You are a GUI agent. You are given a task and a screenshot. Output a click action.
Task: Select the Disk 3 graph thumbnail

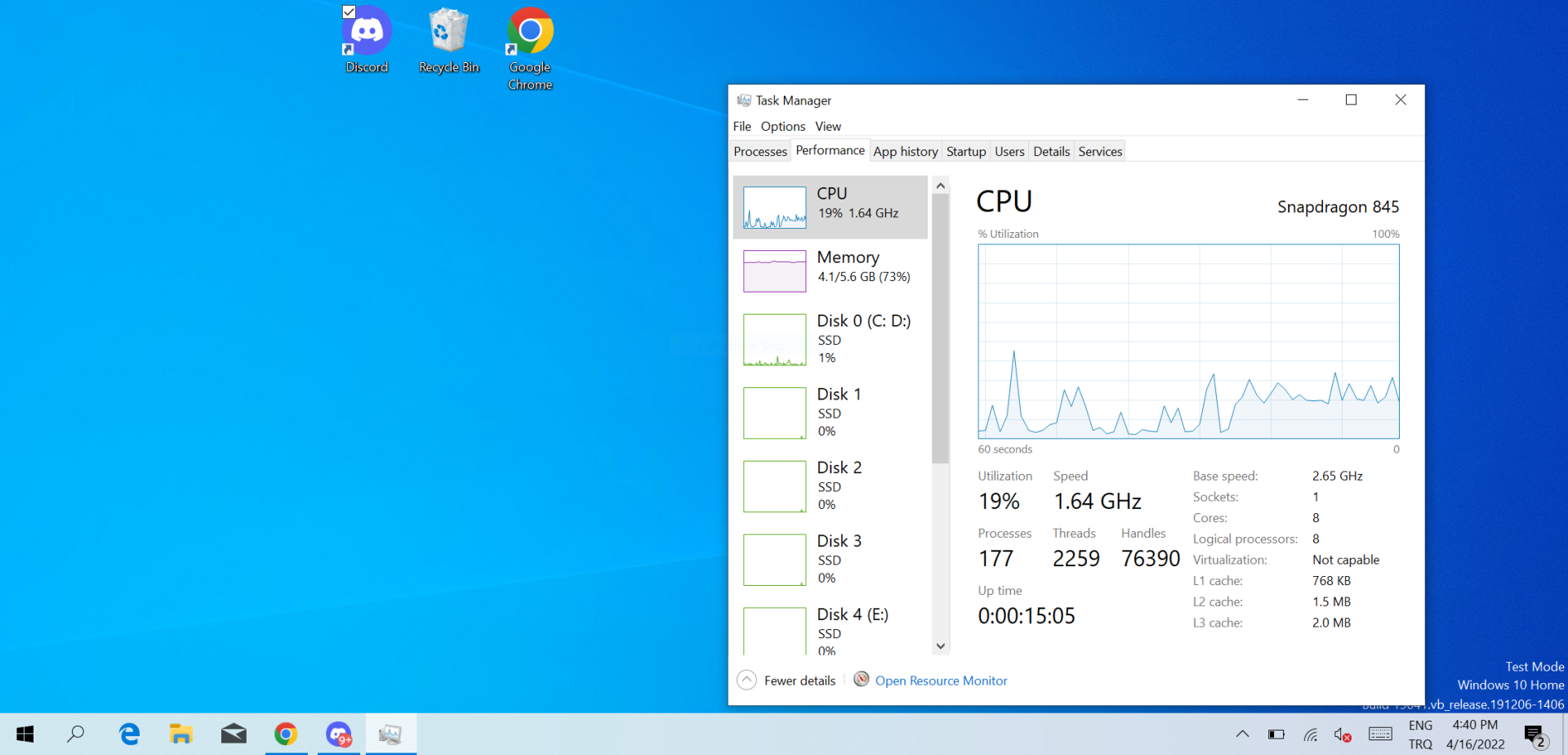coord(774,561)
